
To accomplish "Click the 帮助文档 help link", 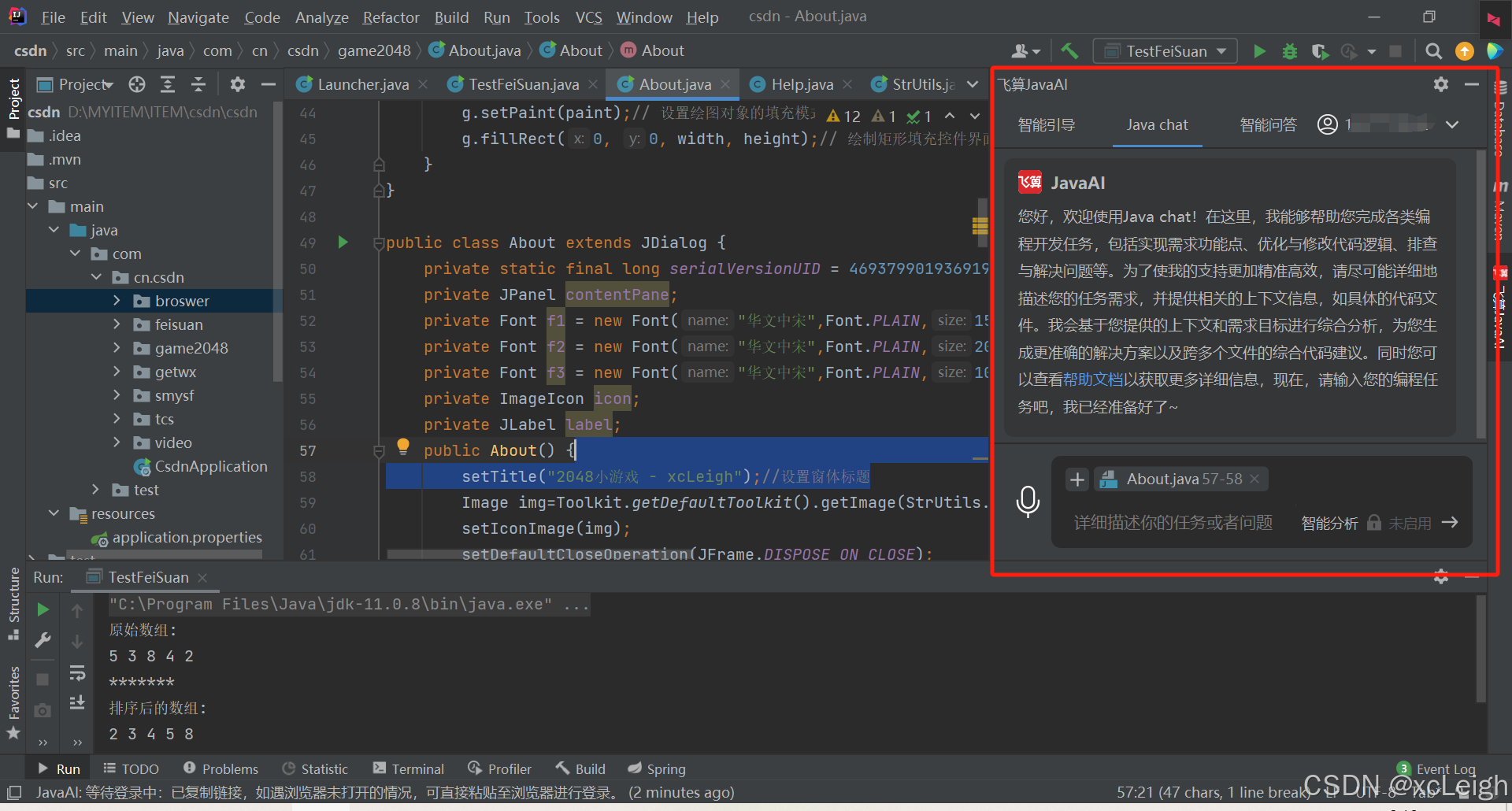I will pos(1093,380).
